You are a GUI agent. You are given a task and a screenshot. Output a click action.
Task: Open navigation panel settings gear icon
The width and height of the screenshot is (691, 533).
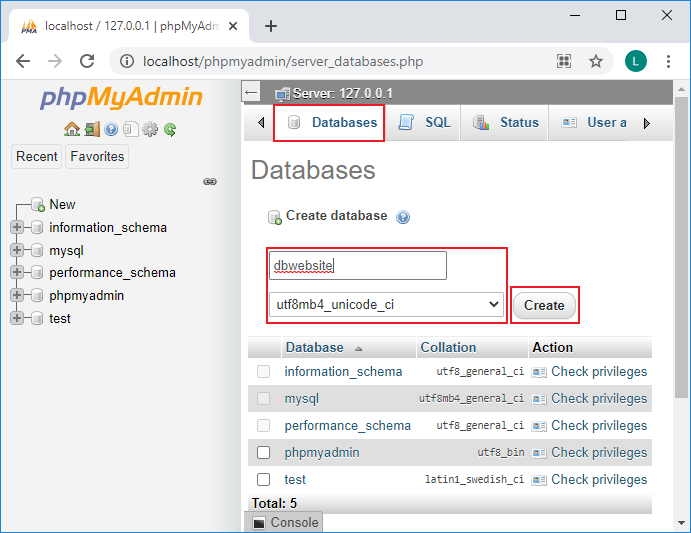tap(150, 129)
